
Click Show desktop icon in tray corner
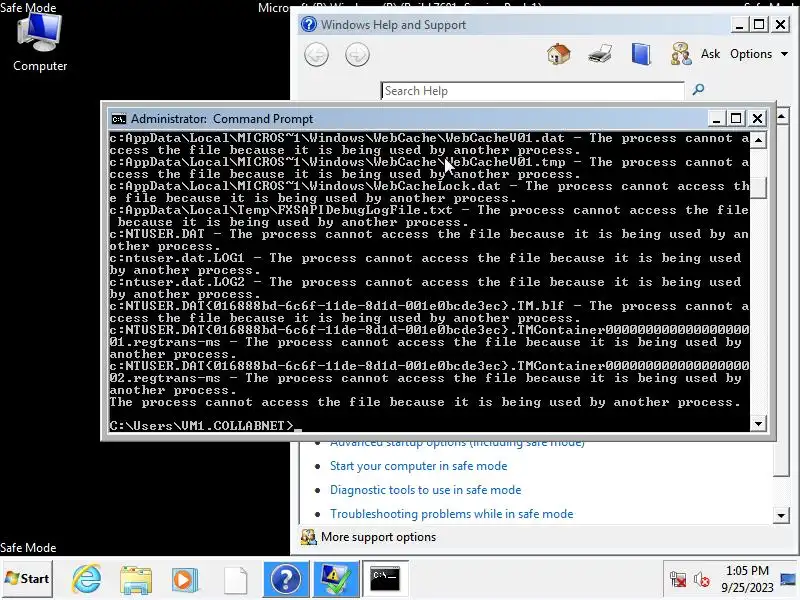[x=788, y=579]
